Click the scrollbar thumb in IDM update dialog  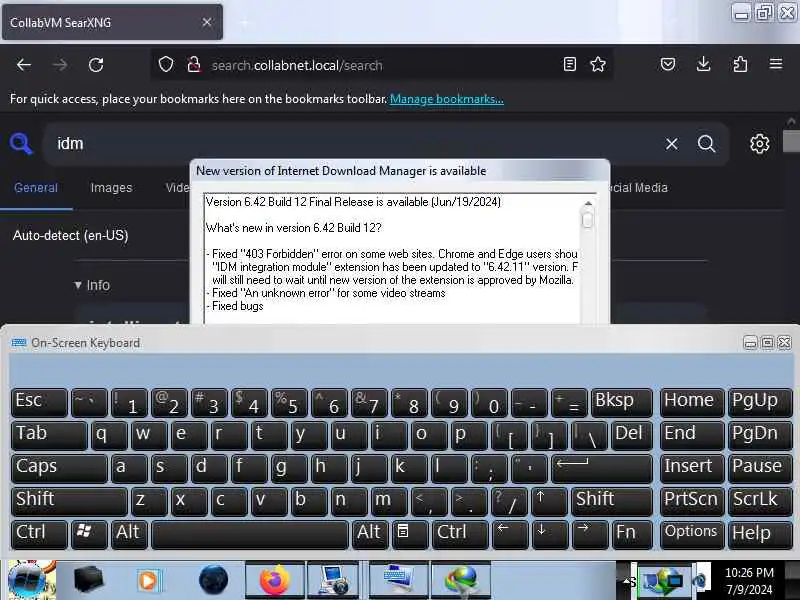(588, 220)
